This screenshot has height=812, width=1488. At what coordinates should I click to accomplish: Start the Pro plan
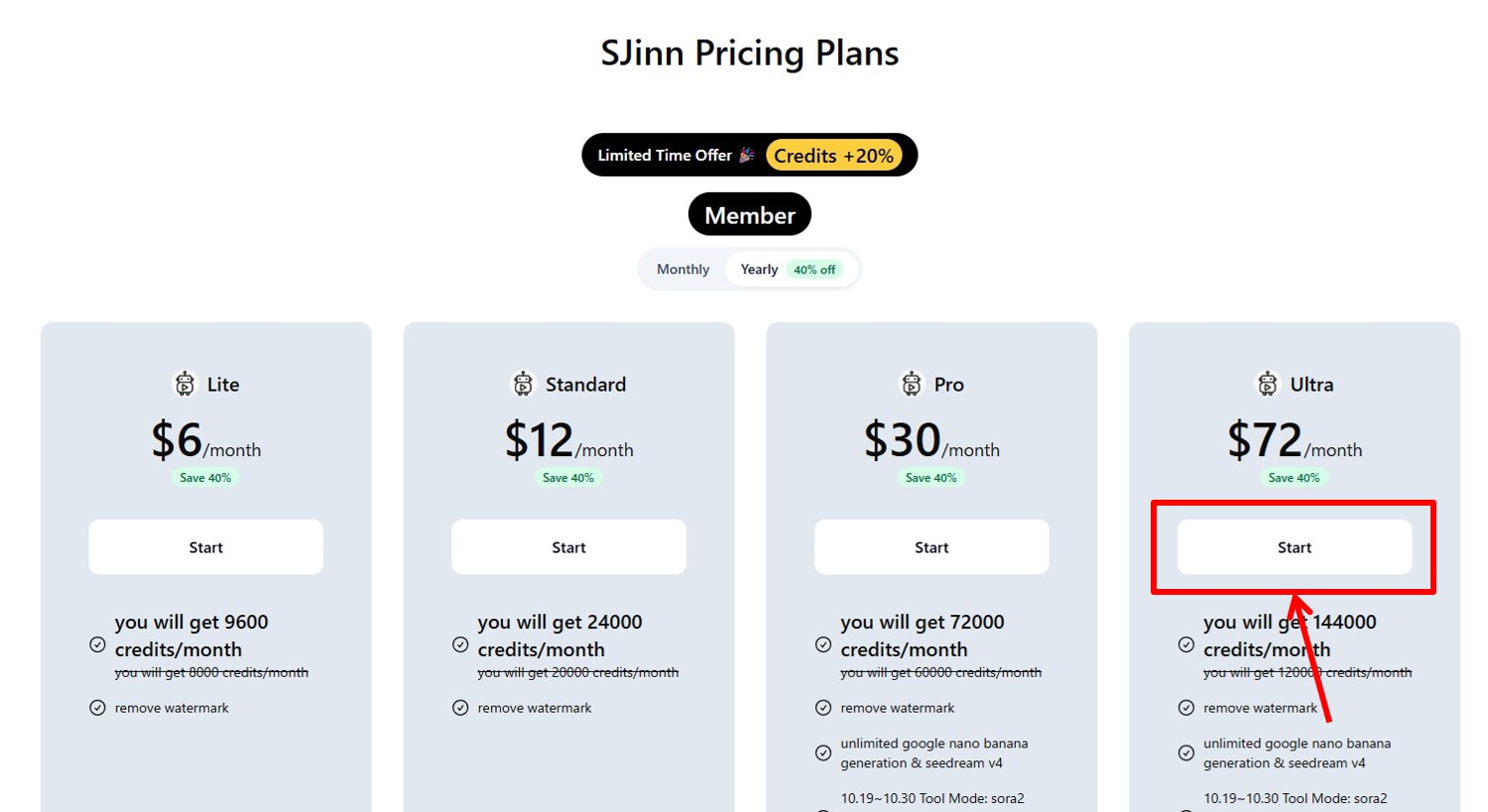click(x=931, y=547)
